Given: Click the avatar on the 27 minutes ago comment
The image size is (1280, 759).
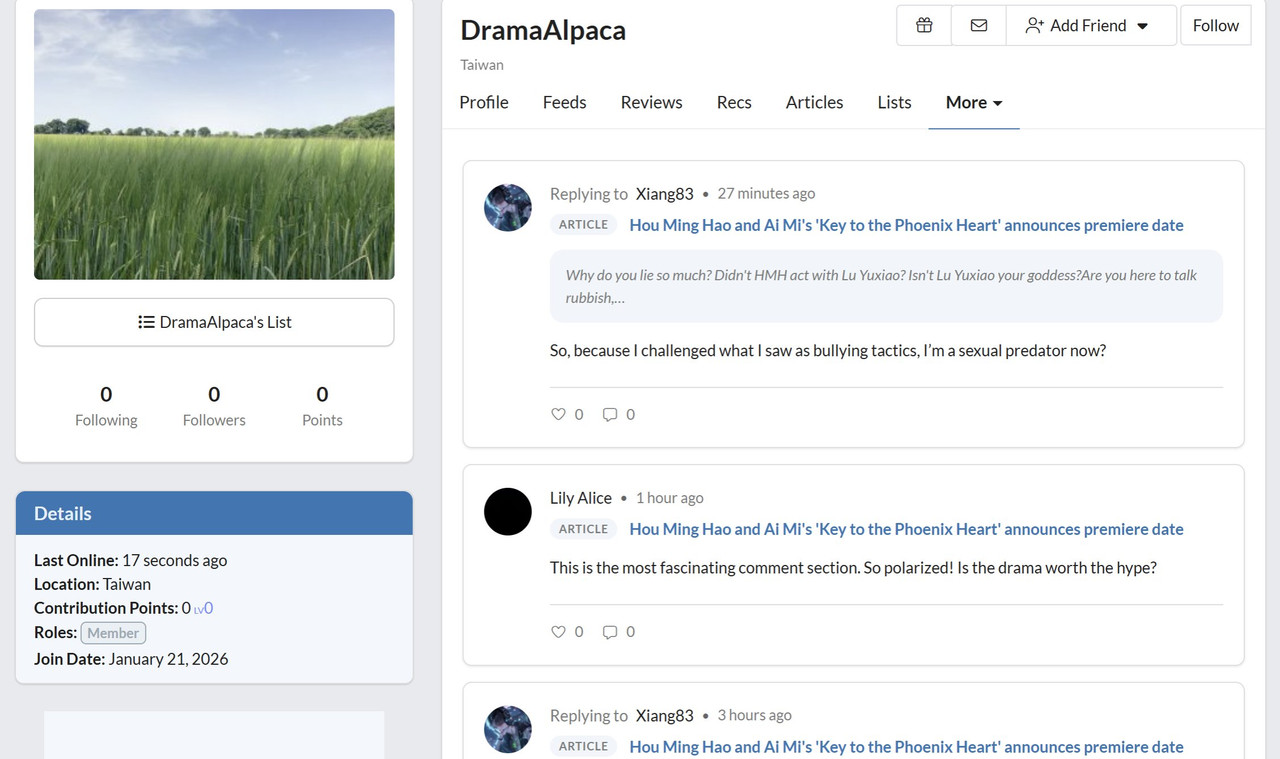Looking at the screenshot, I should click(x=508, y=208).
